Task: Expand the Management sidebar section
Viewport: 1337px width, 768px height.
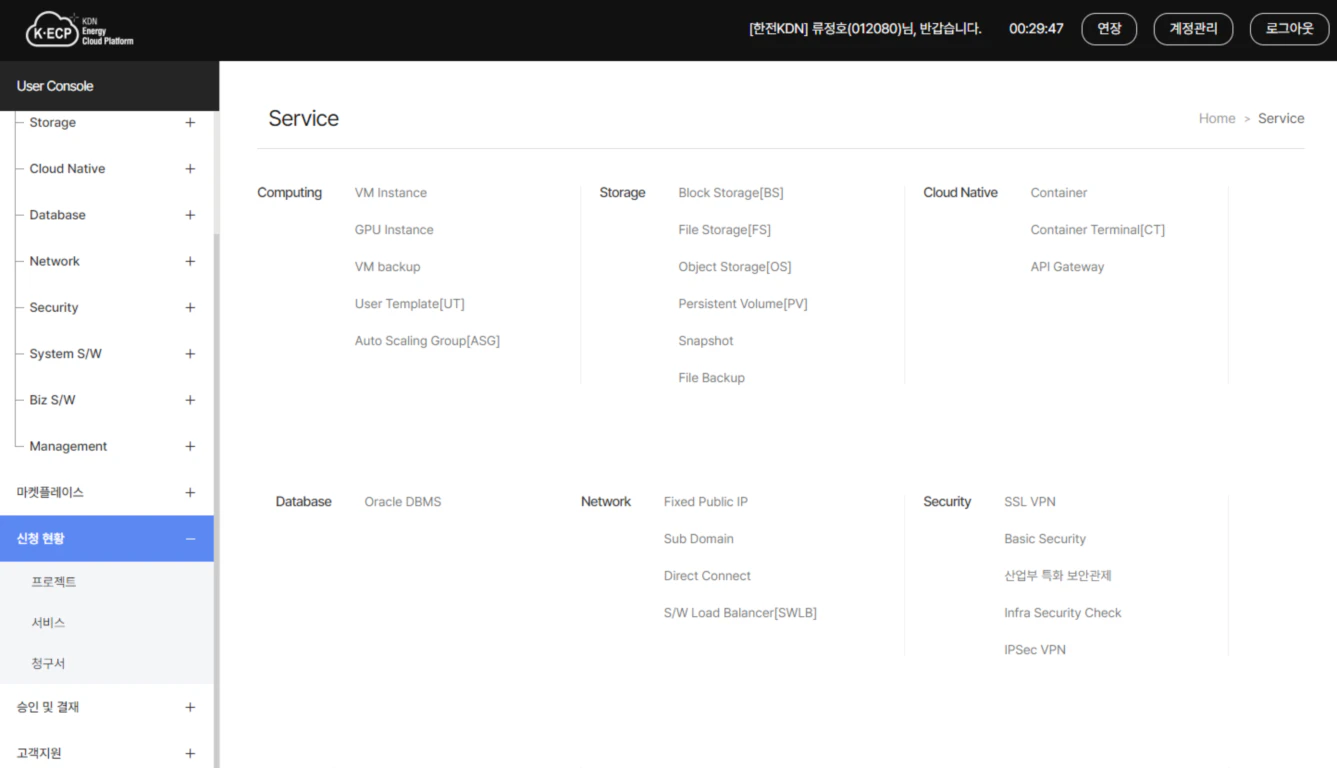Action: pyautogui.click(x=190, y=447)
